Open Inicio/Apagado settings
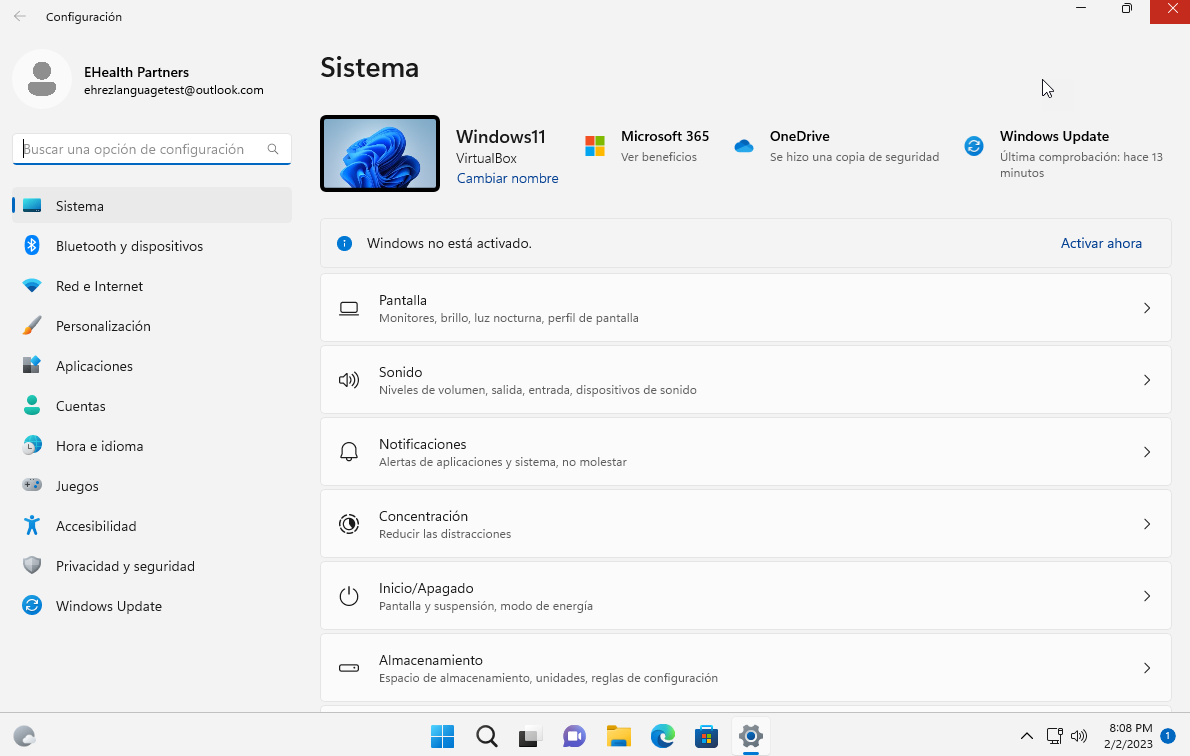Viewport: 1190px width, 756px height. point(745,596)
